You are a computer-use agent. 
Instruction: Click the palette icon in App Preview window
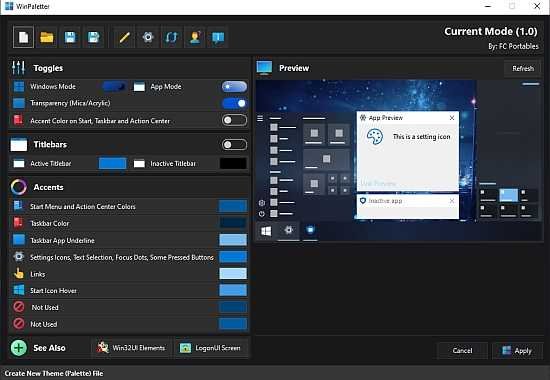pyautogui.click(x=375, y=136)
